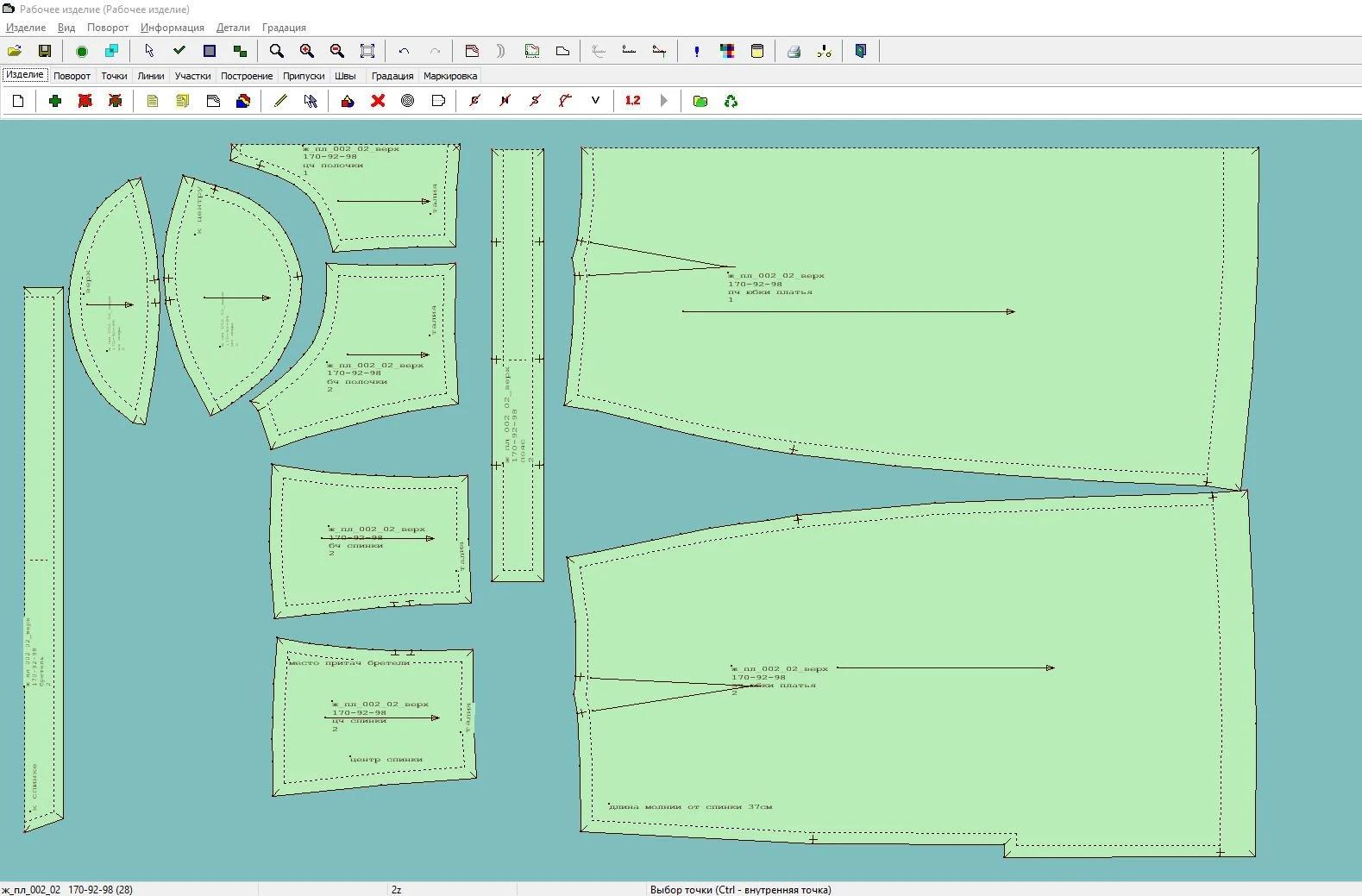Switch to the Участки tab
Viewport: 1362px width, 896px height.
(x=192, y=76)
